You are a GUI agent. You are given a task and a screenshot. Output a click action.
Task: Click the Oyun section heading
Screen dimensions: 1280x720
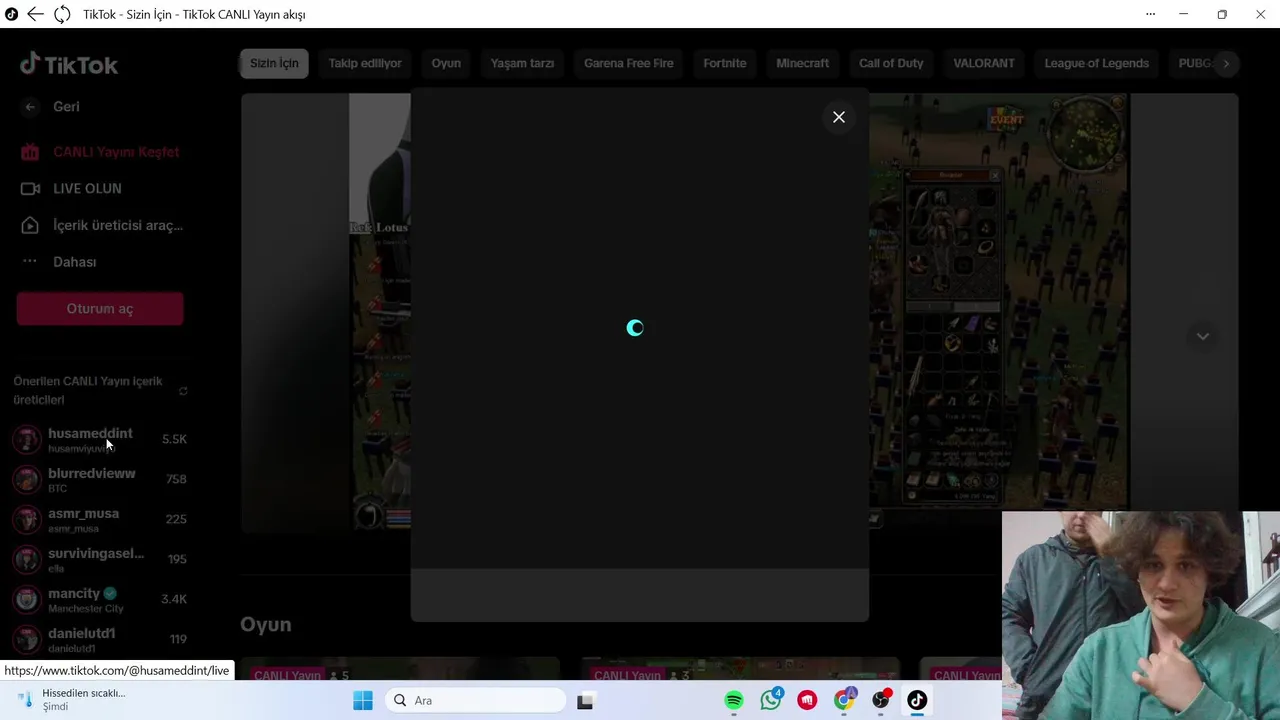click(x=266, y=625)
